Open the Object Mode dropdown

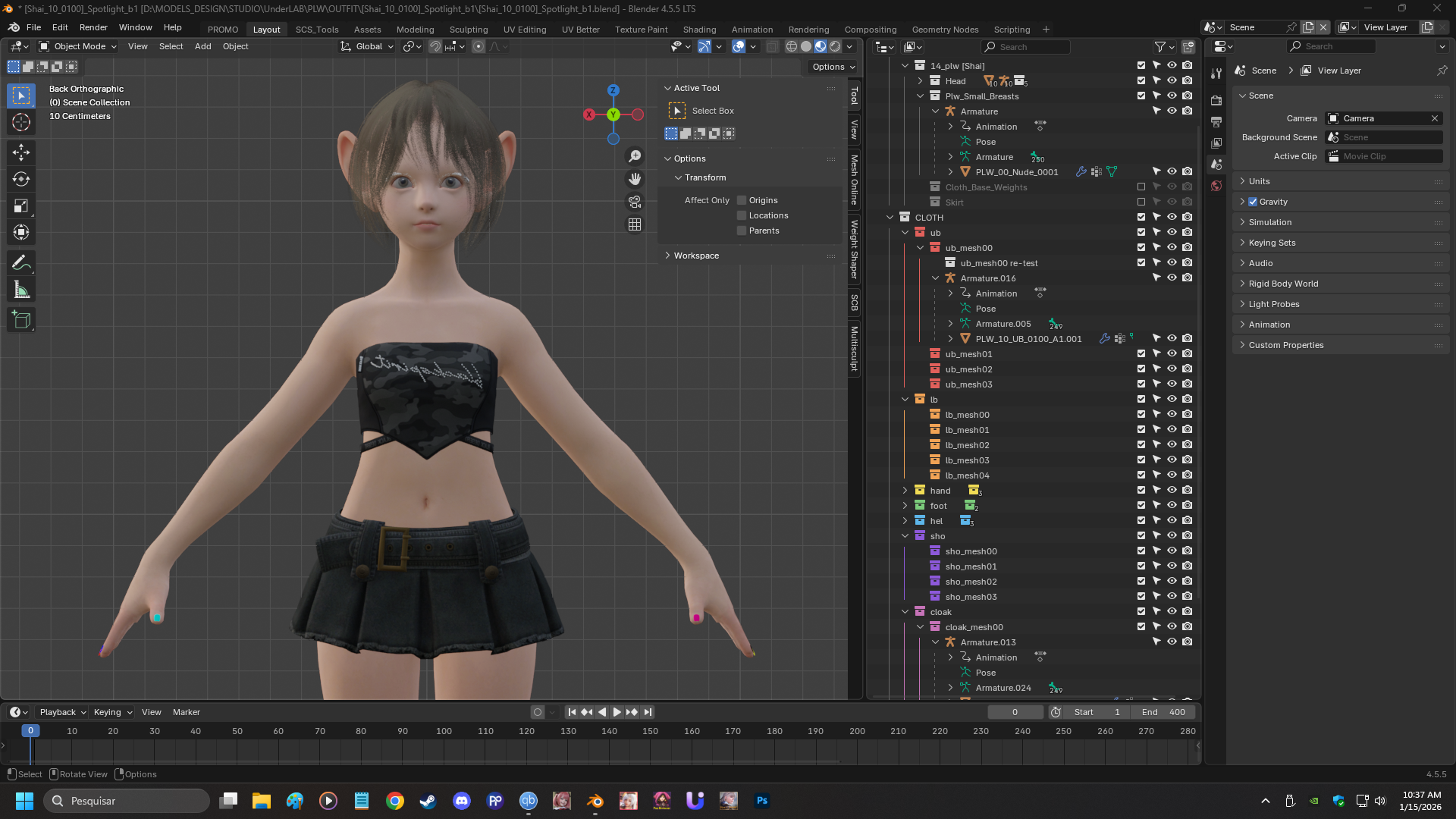[76, 46]
